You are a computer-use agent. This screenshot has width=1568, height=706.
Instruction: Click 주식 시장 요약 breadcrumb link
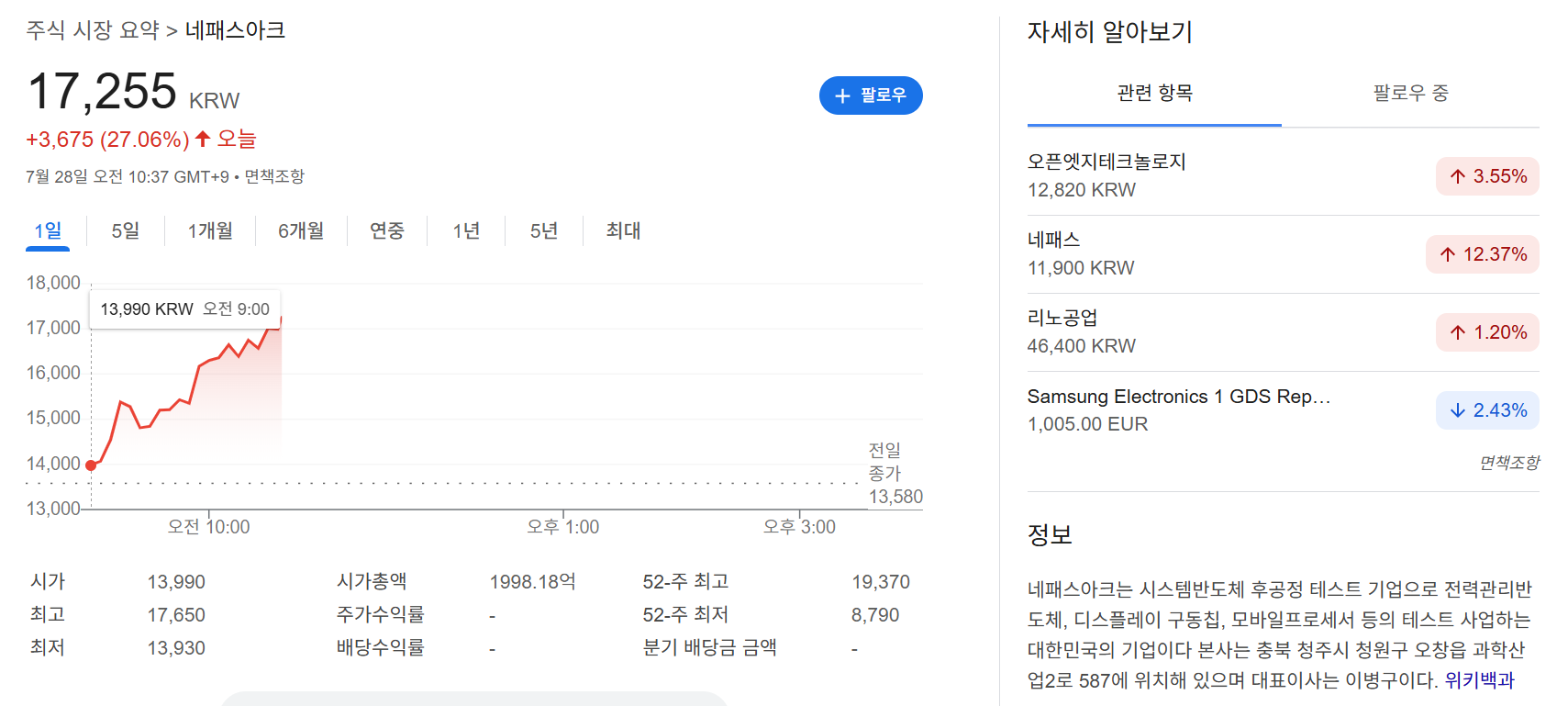pyautogui.click(x=93, y=30)
